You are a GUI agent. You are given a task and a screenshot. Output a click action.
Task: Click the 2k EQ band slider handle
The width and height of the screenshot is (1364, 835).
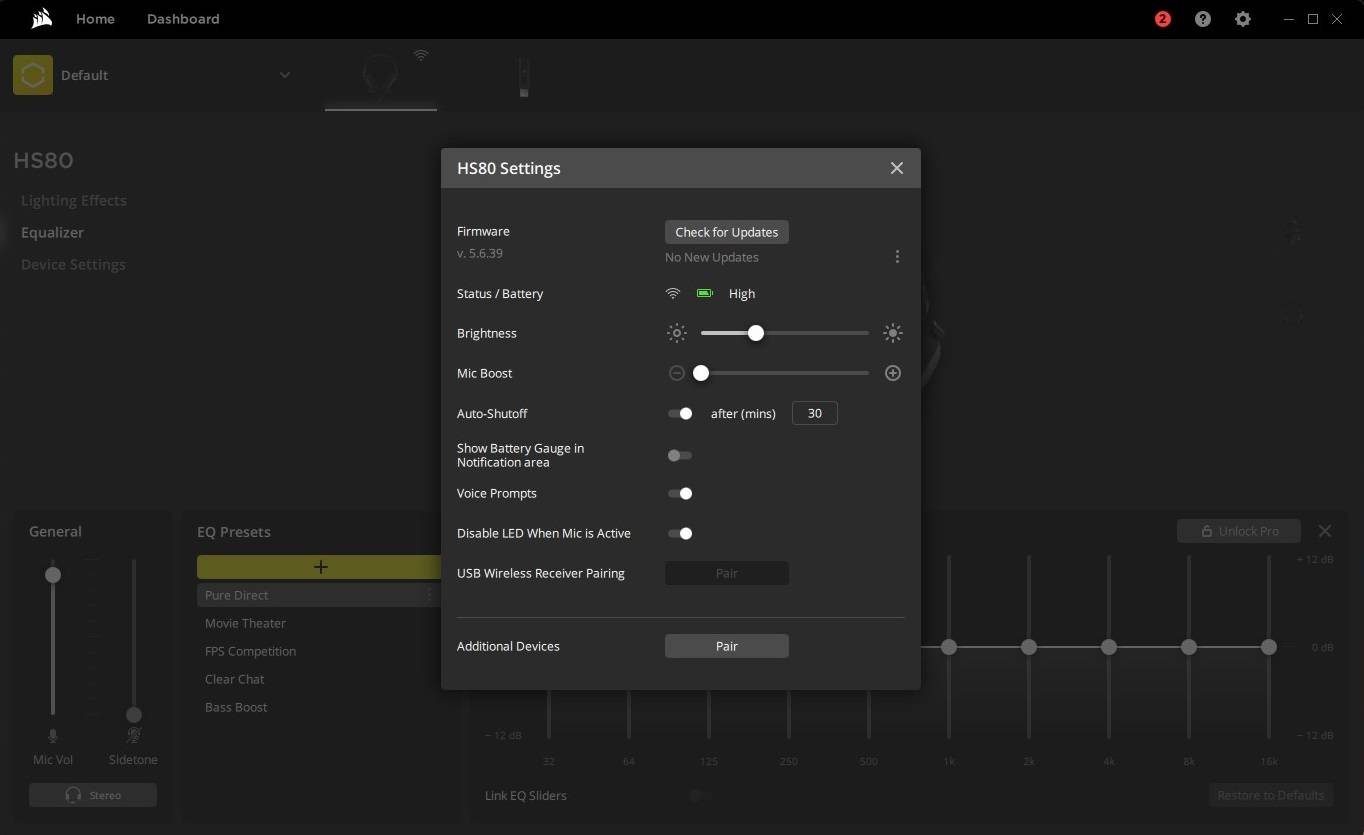point(1029,647)
